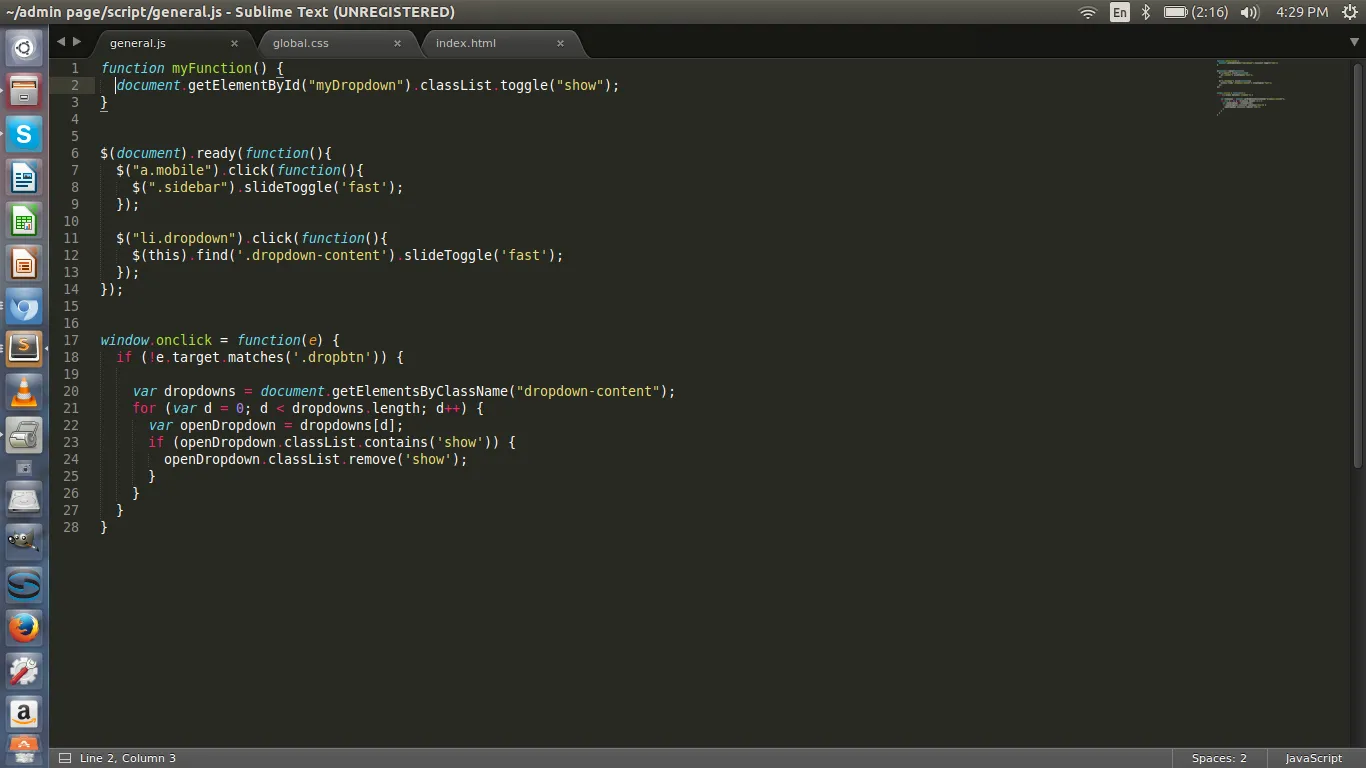
Task: Click the "myDropdown" string on line 2
Action: (356, 85)
